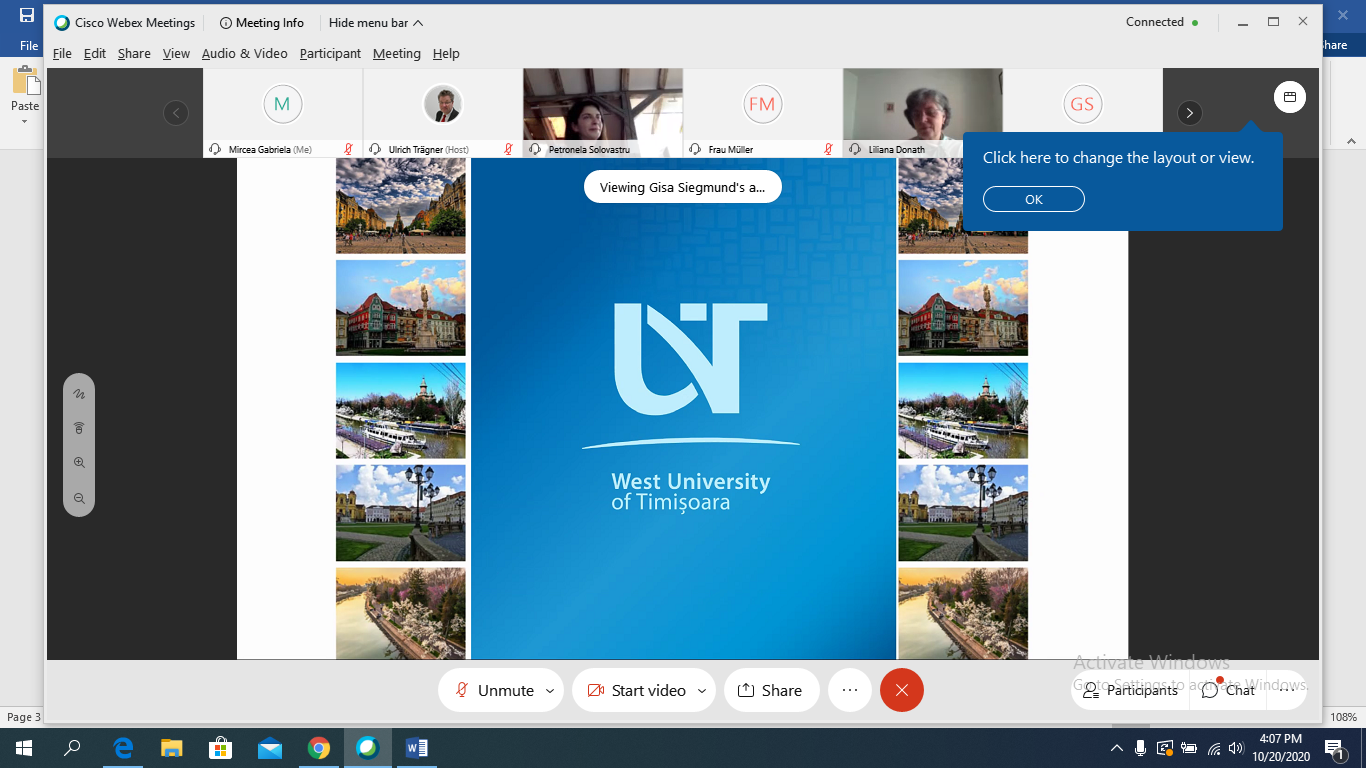Show previous participants with the left arrow
1366x768 pixels.
pyautogui.click(x=176, y=113)
